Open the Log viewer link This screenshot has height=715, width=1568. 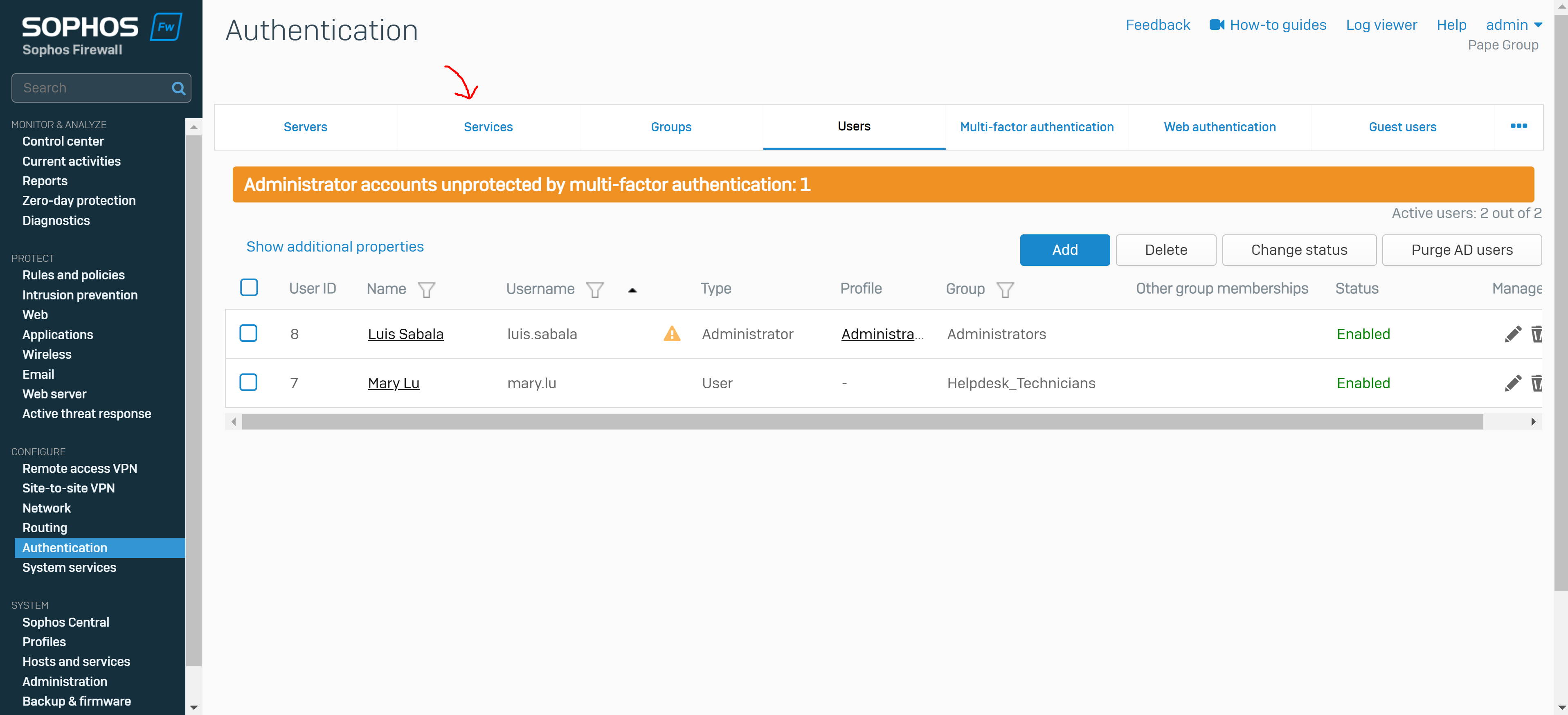(x=1381, y=25)
